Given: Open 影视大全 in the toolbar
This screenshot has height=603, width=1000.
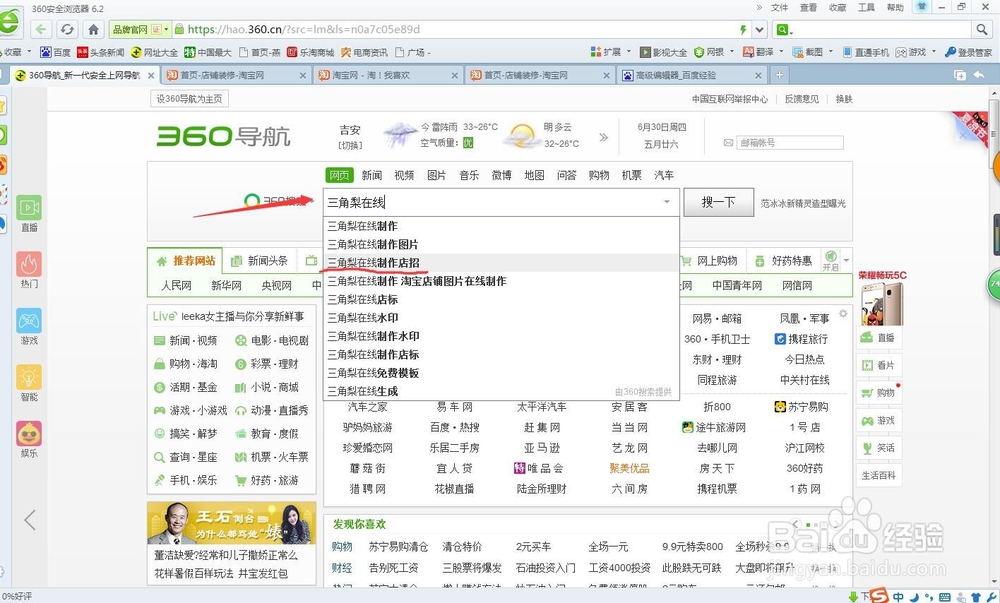Looking at the screenshot, I should tap(663, 52).
